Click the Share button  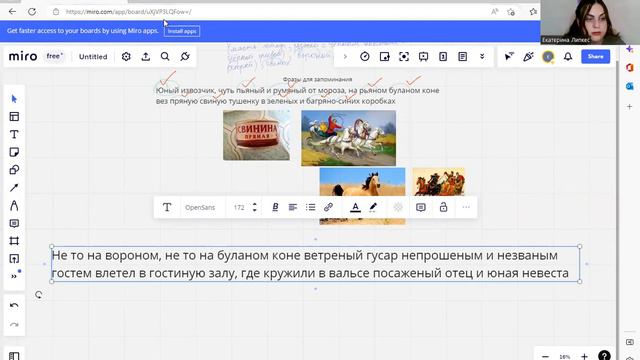coord(596,57)
